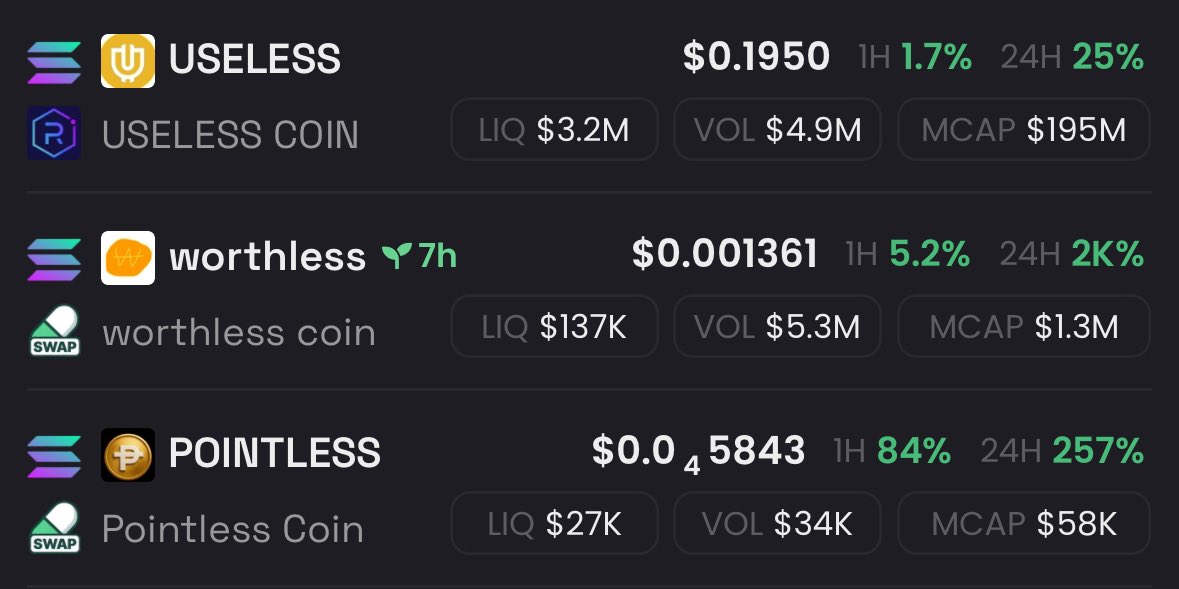Open the USELESS token logo

point(128,61)
